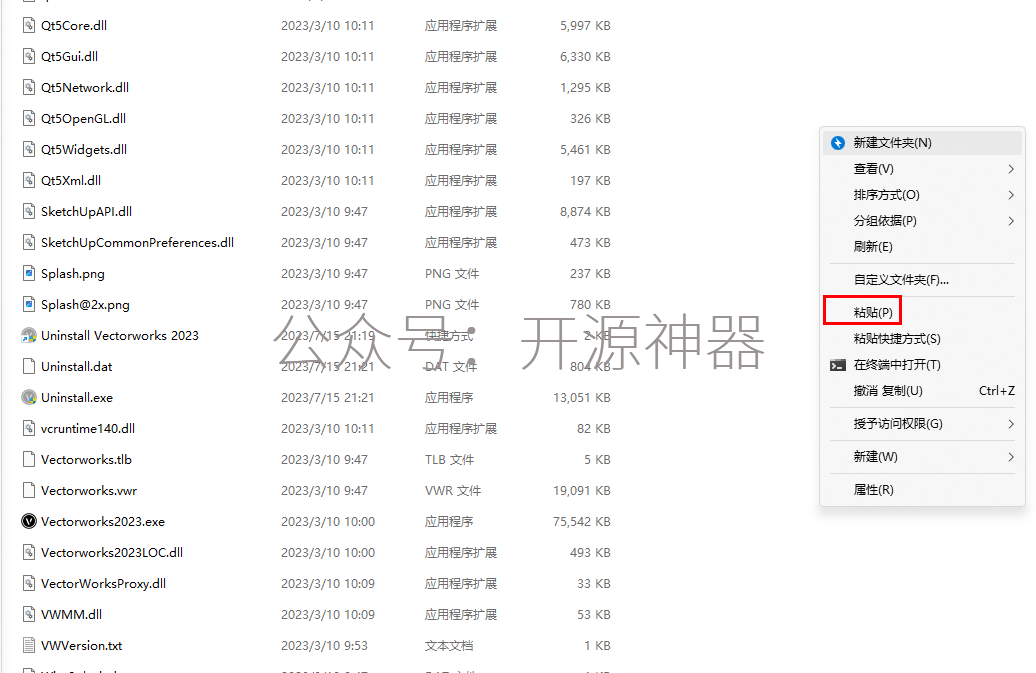1036x673 pixels.
Task: Select the Qt5OpenGL.dll file icon
Action: 28,119
